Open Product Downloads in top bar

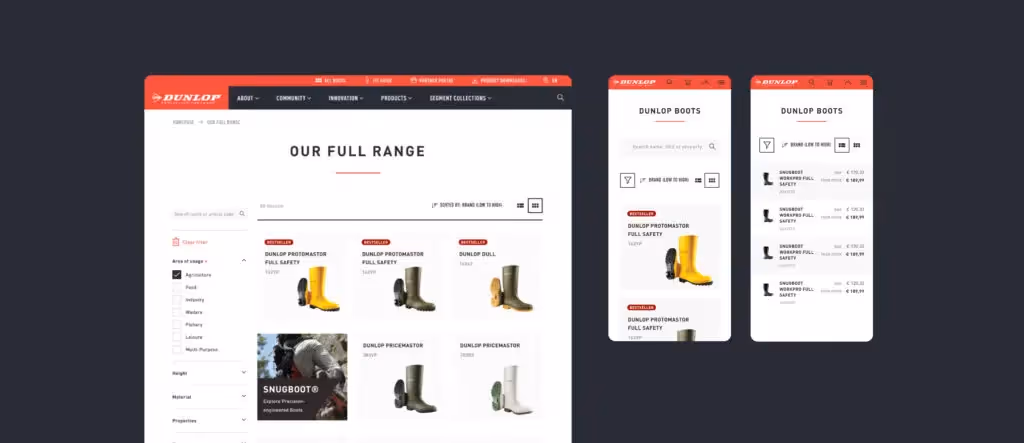tap(500, 80)
